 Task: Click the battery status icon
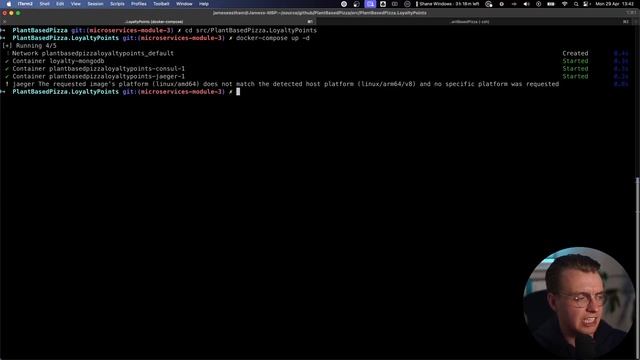click(551, 4)
